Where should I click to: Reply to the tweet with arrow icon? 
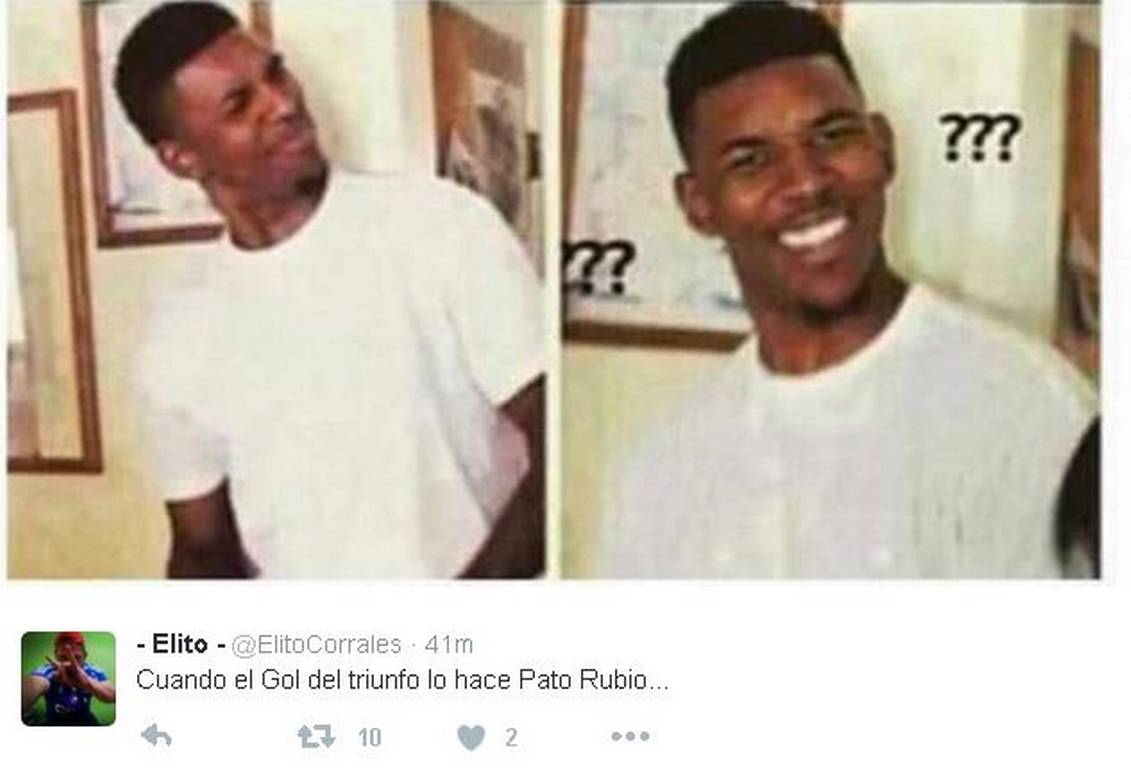coord(156,736)
